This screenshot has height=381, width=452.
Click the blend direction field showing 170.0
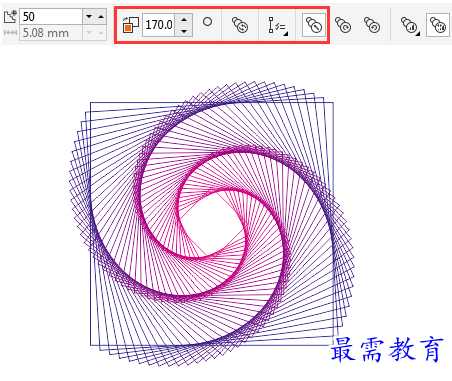159,25
